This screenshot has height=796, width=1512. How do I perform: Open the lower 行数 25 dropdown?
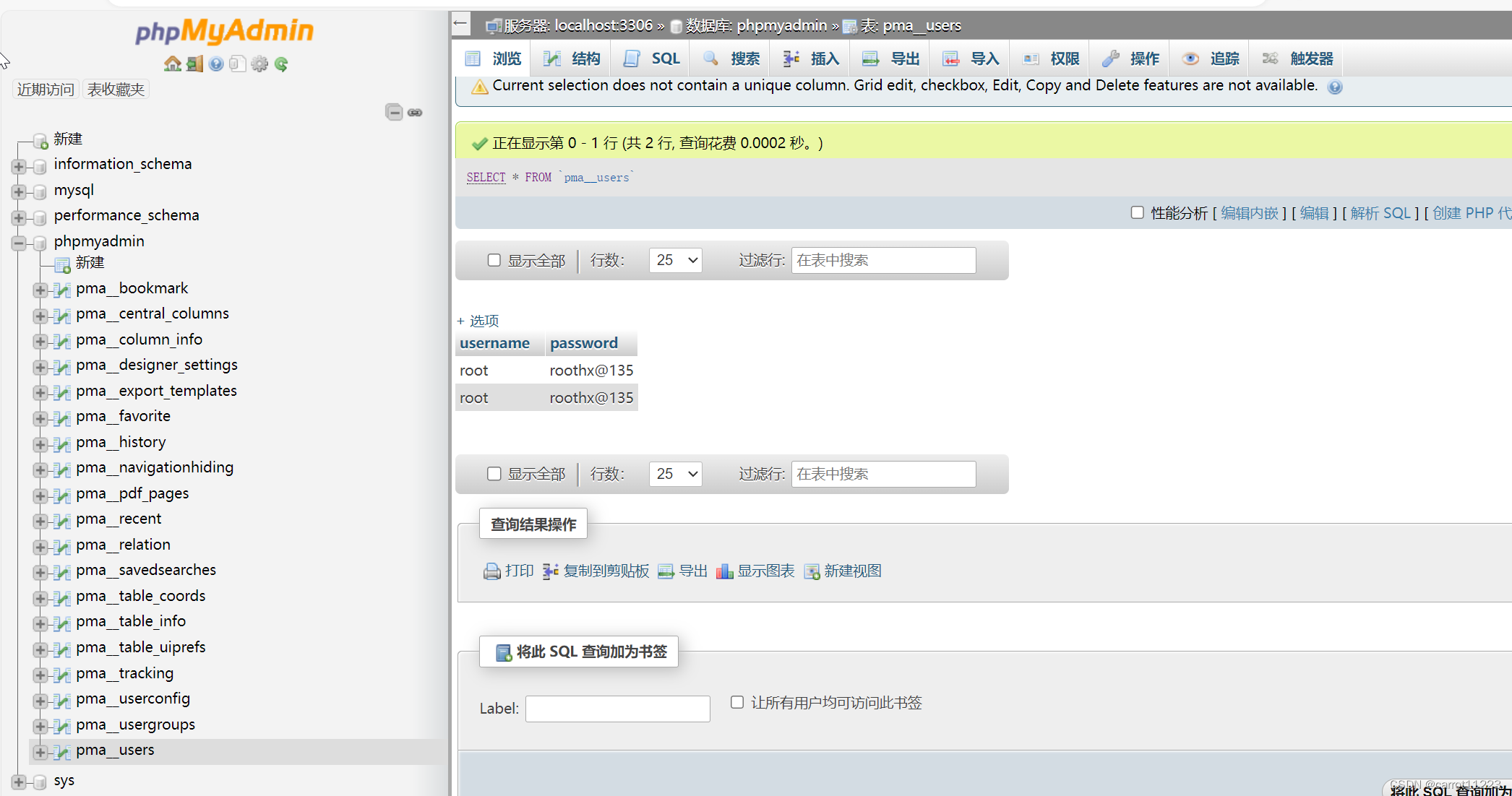pyautogui.click(x=675, y=473)
